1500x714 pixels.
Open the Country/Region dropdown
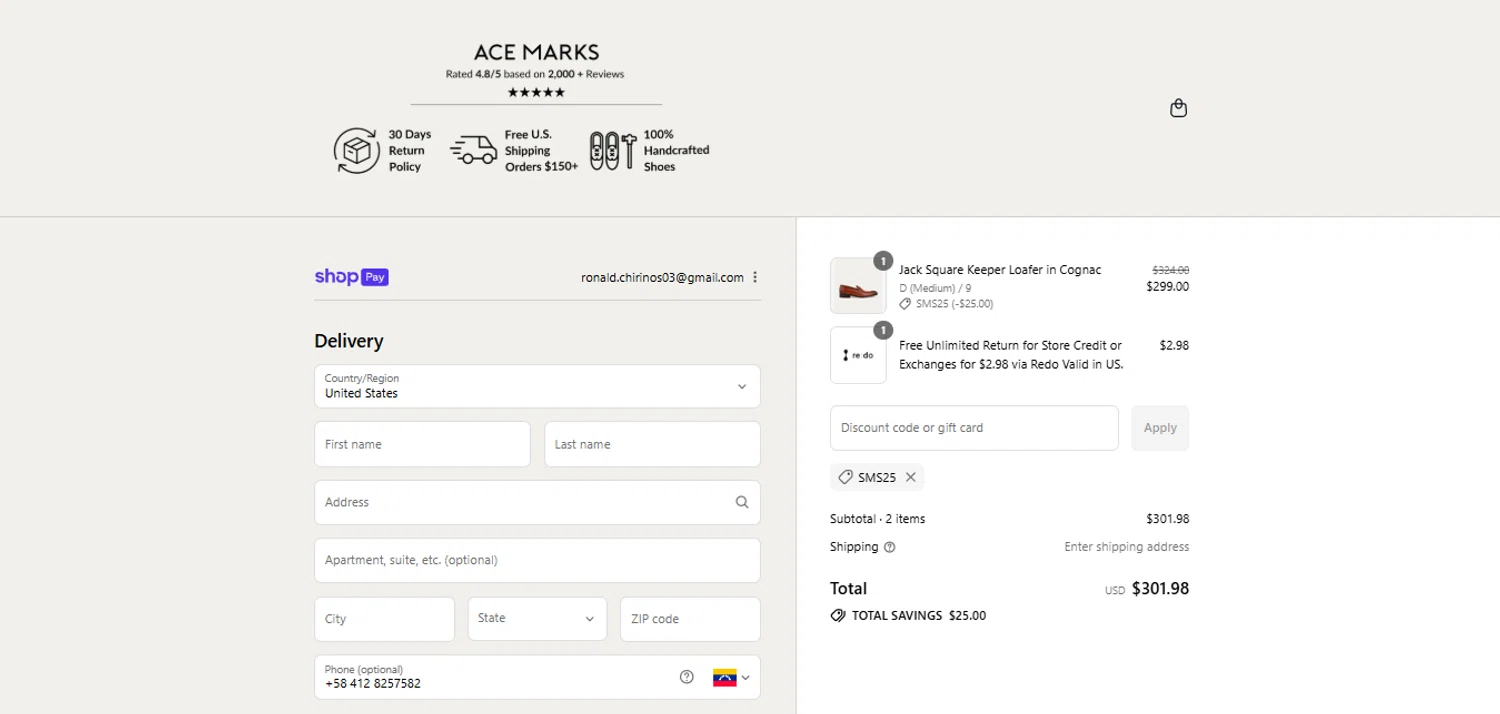click(x=537, y=386)
